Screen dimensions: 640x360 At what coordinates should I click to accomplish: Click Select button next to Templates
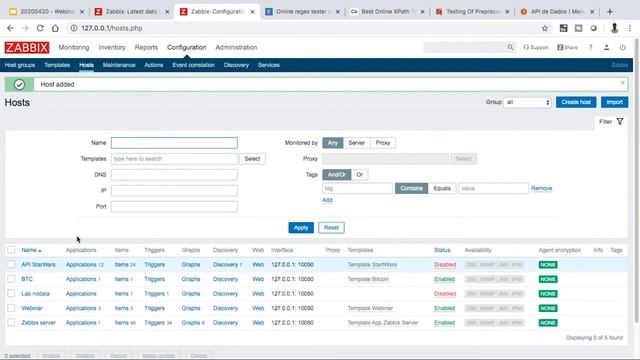[252, 159]
